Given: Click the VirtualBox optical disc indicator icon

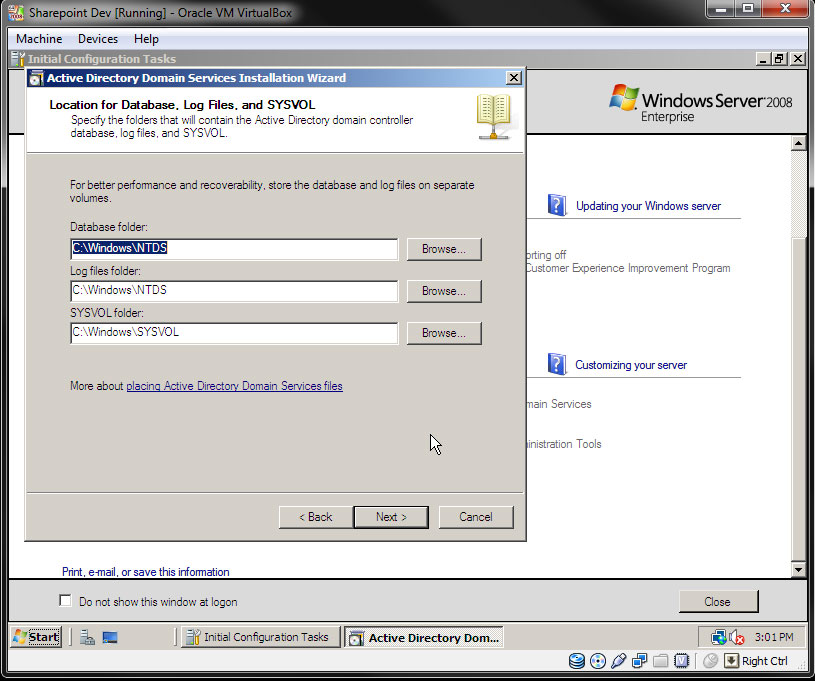Looking at the screenshot, I should (x=598, y=661).
